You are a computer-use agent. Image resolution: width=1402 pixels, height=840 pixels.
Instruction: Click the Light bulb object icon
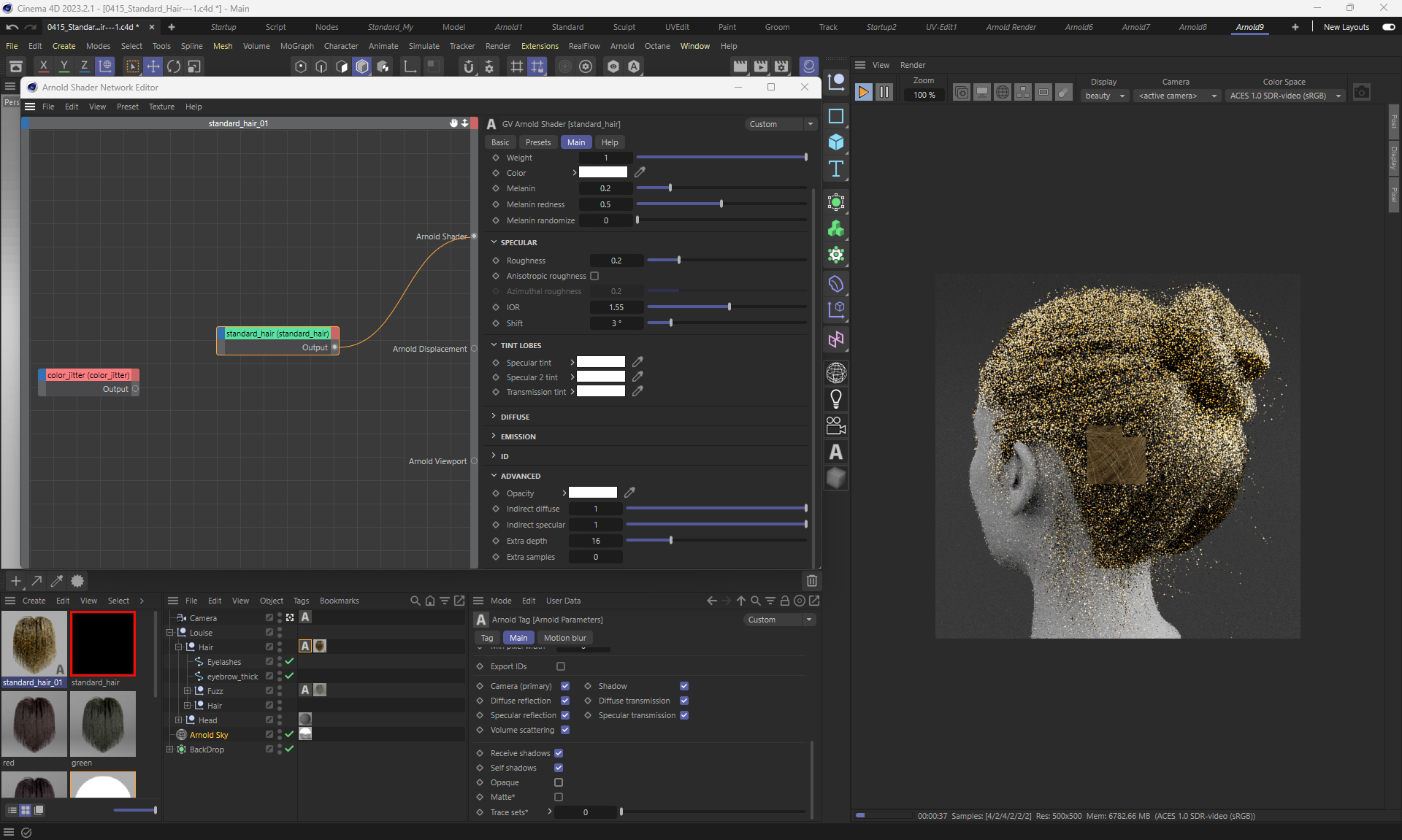pyautogui.click(x=836, y=399)
